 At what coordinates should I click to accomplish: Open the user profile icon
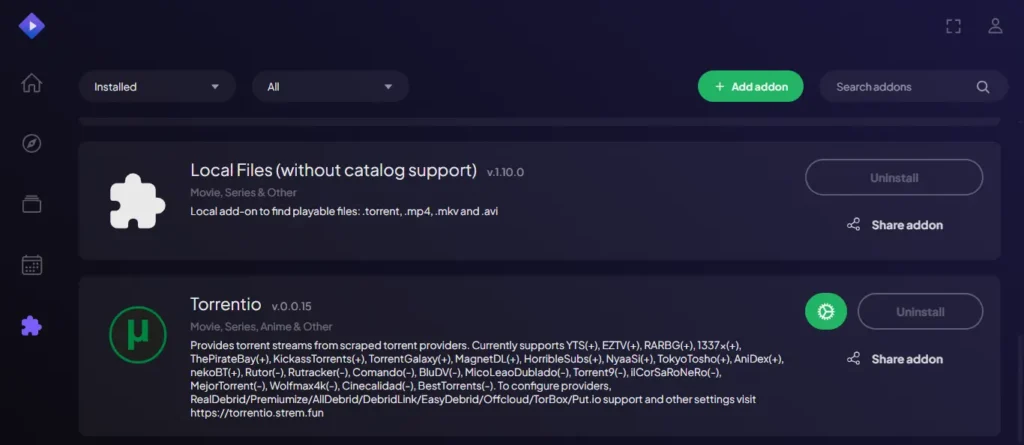click(x=995, y=26)
